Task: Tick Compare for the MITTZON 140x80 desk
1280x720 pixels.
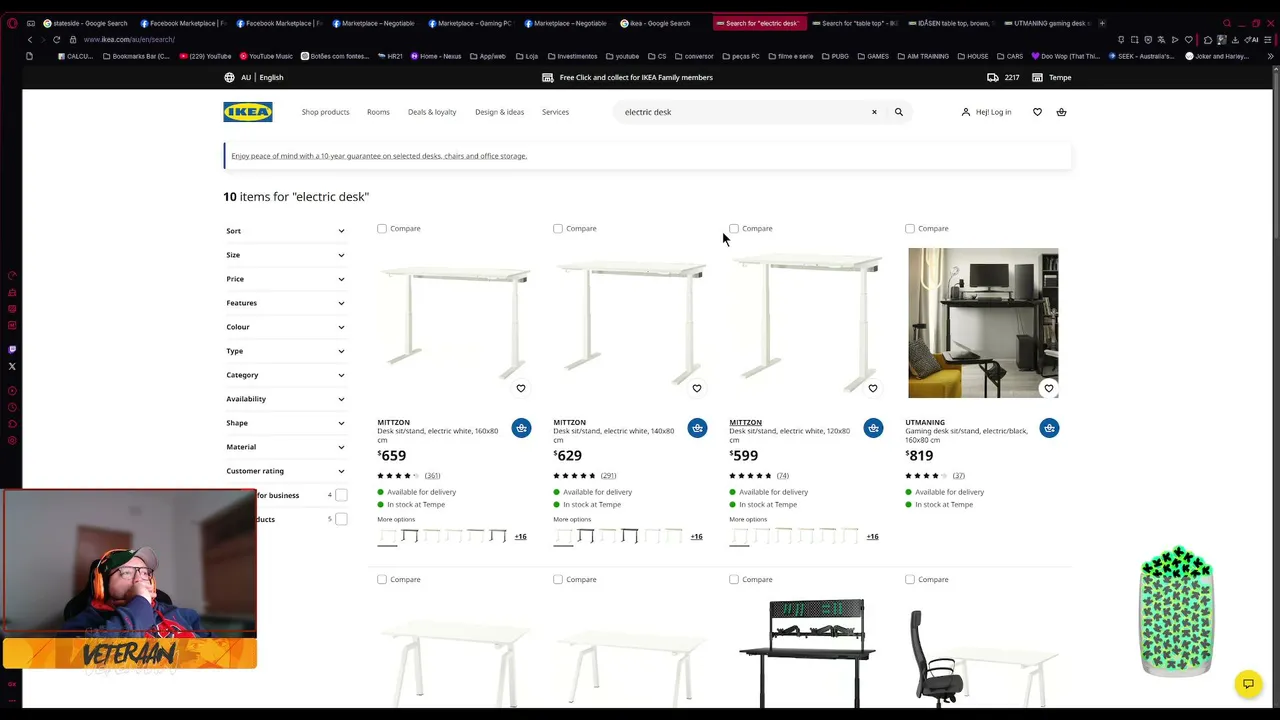Action: [558, 229]
